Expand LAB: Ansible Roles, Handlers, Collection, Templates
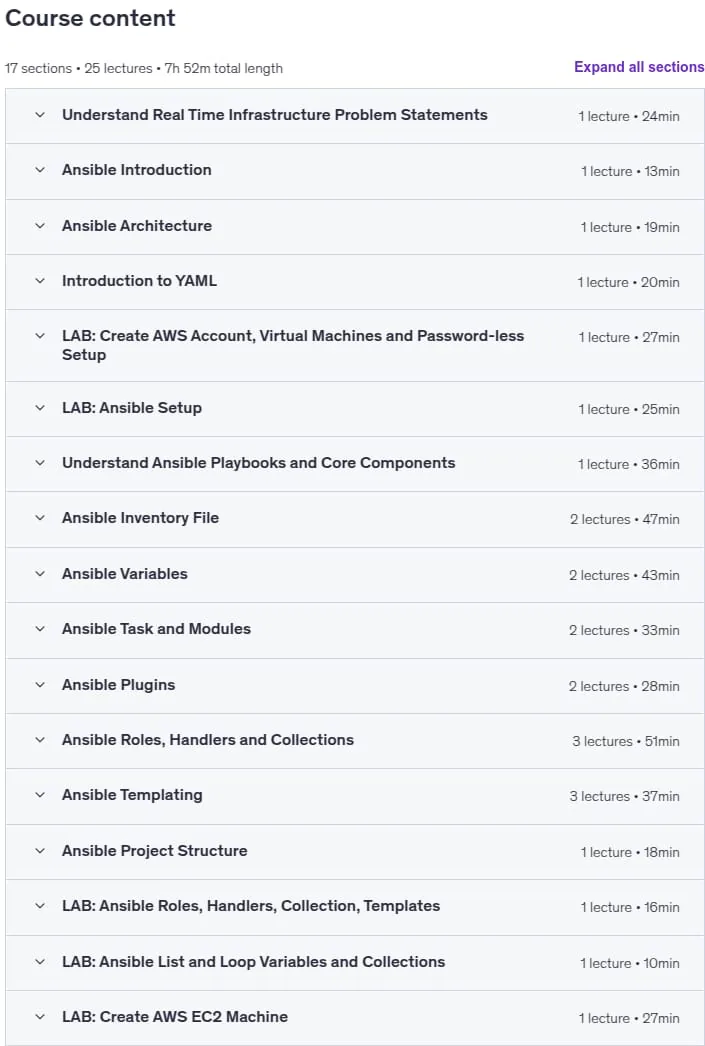The image size is (705, 1046). pyautogui.click(x=355, y=907)
